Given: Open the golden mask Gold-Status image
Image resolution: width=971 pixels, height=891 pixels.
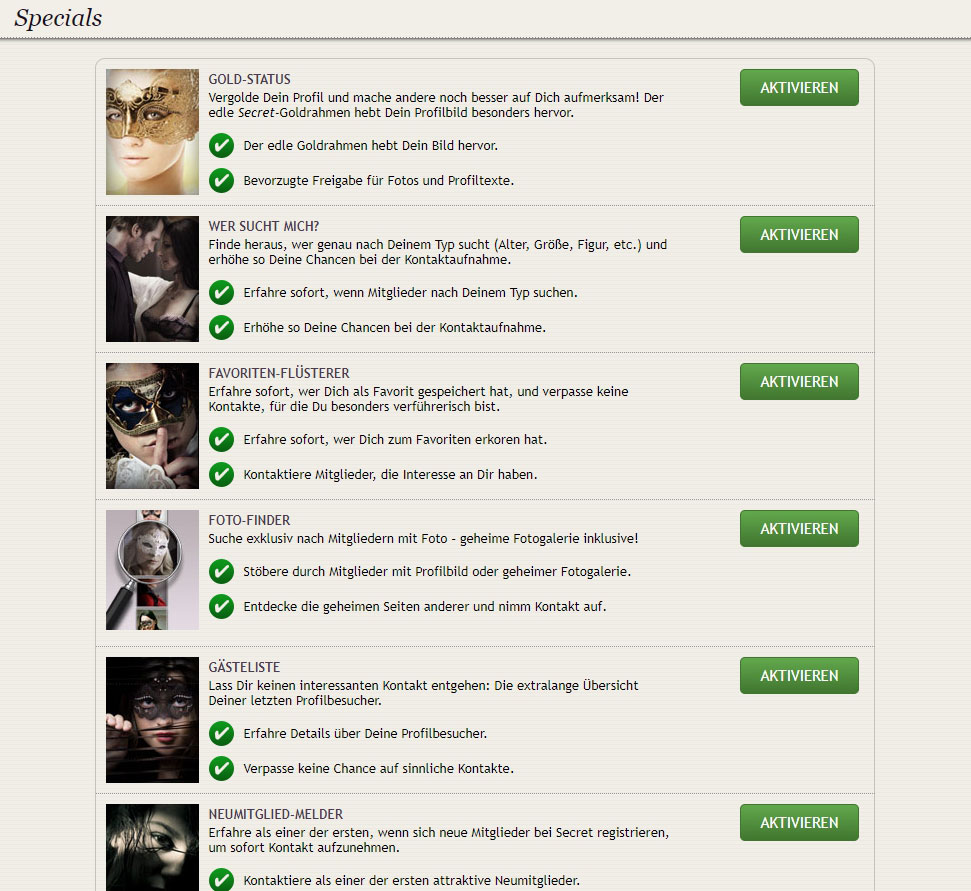Looking at the screenshot, I should pyautogui.click(x=152, y=132).
